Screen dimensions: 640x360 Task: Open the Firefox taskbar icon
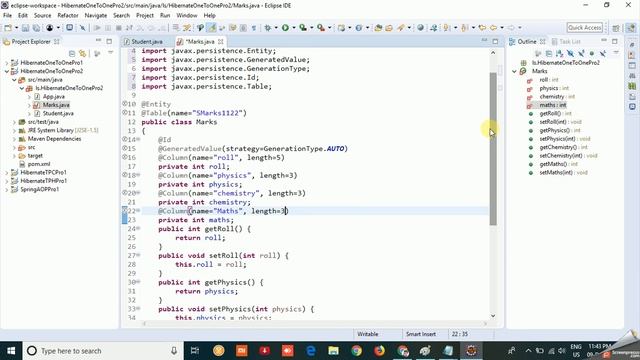coord(379,351)
